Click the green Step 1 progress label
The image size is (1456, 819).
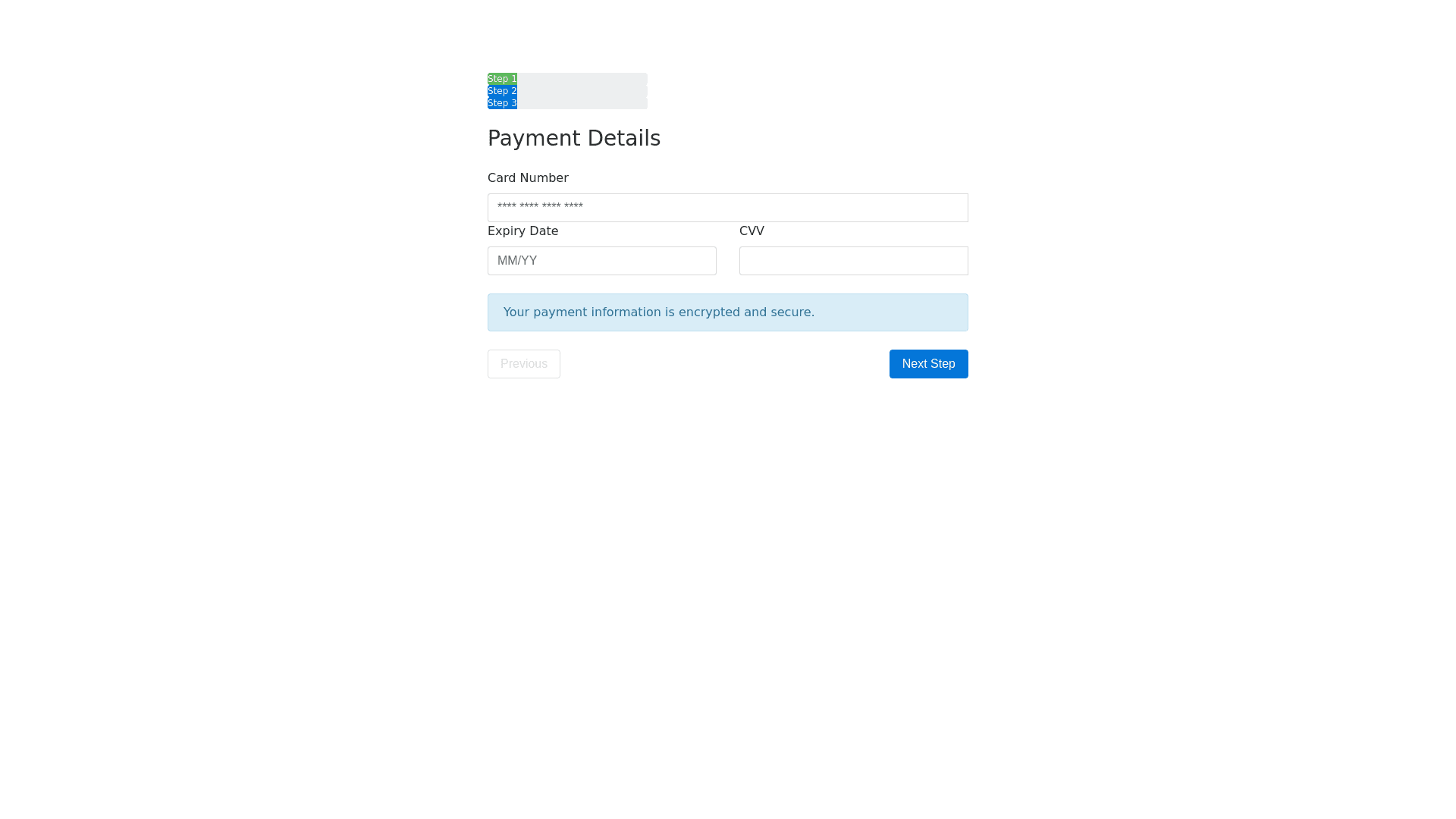[502, 79]
